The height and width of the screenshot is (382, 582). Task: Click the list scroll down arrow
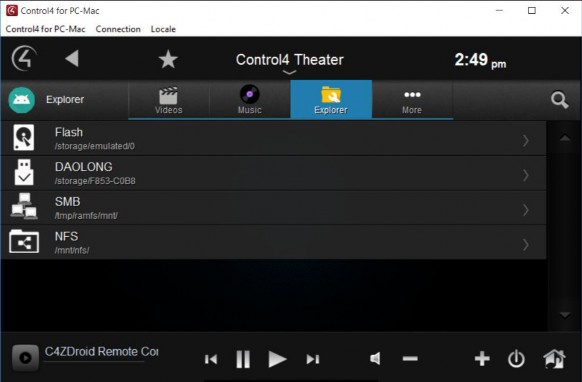point(565,316)
